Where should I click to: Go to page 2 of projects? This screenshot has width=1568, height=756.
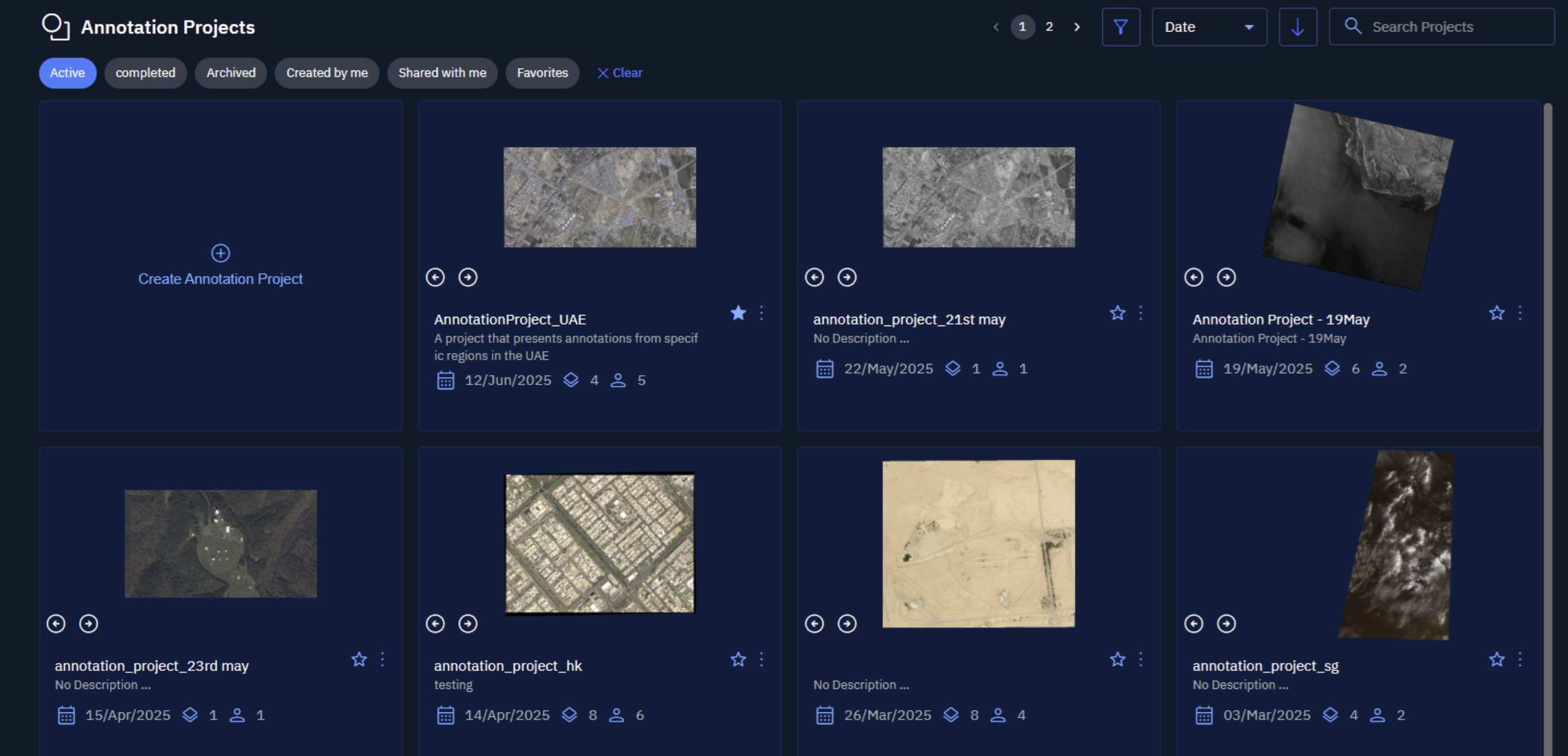1049,27
